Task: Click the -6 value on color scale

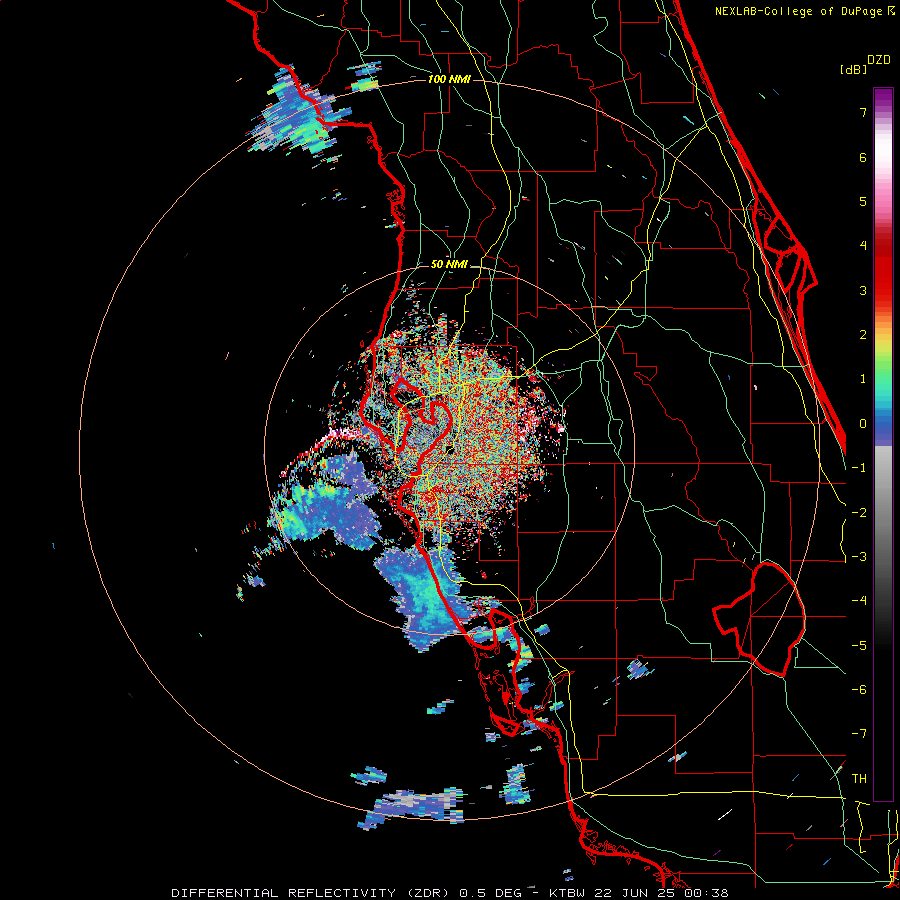Action: click(x=859, y=690)
